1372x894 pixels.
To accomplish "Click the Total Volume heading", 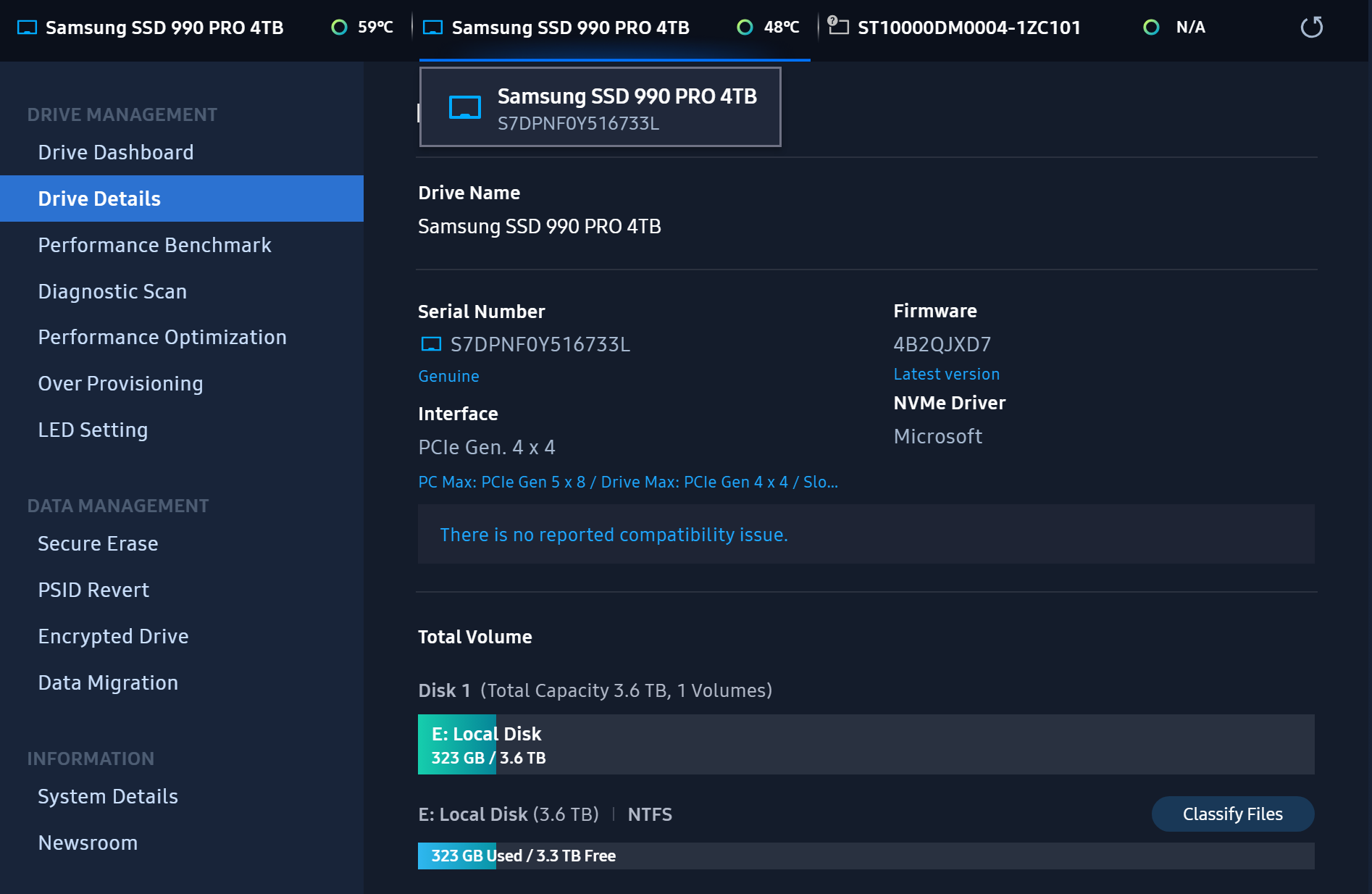I will click(475, 637).
